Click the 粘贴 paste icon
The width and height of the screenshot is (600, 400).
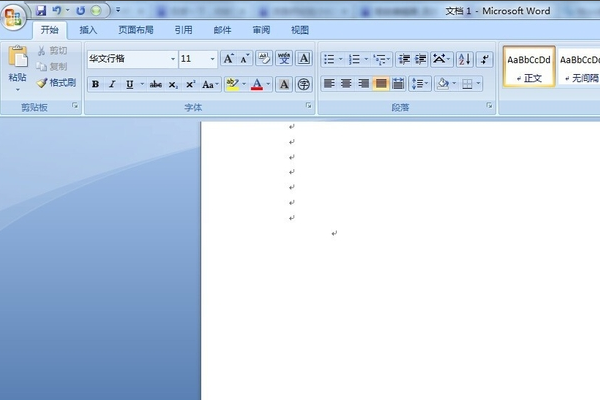[x=18, y=57]
